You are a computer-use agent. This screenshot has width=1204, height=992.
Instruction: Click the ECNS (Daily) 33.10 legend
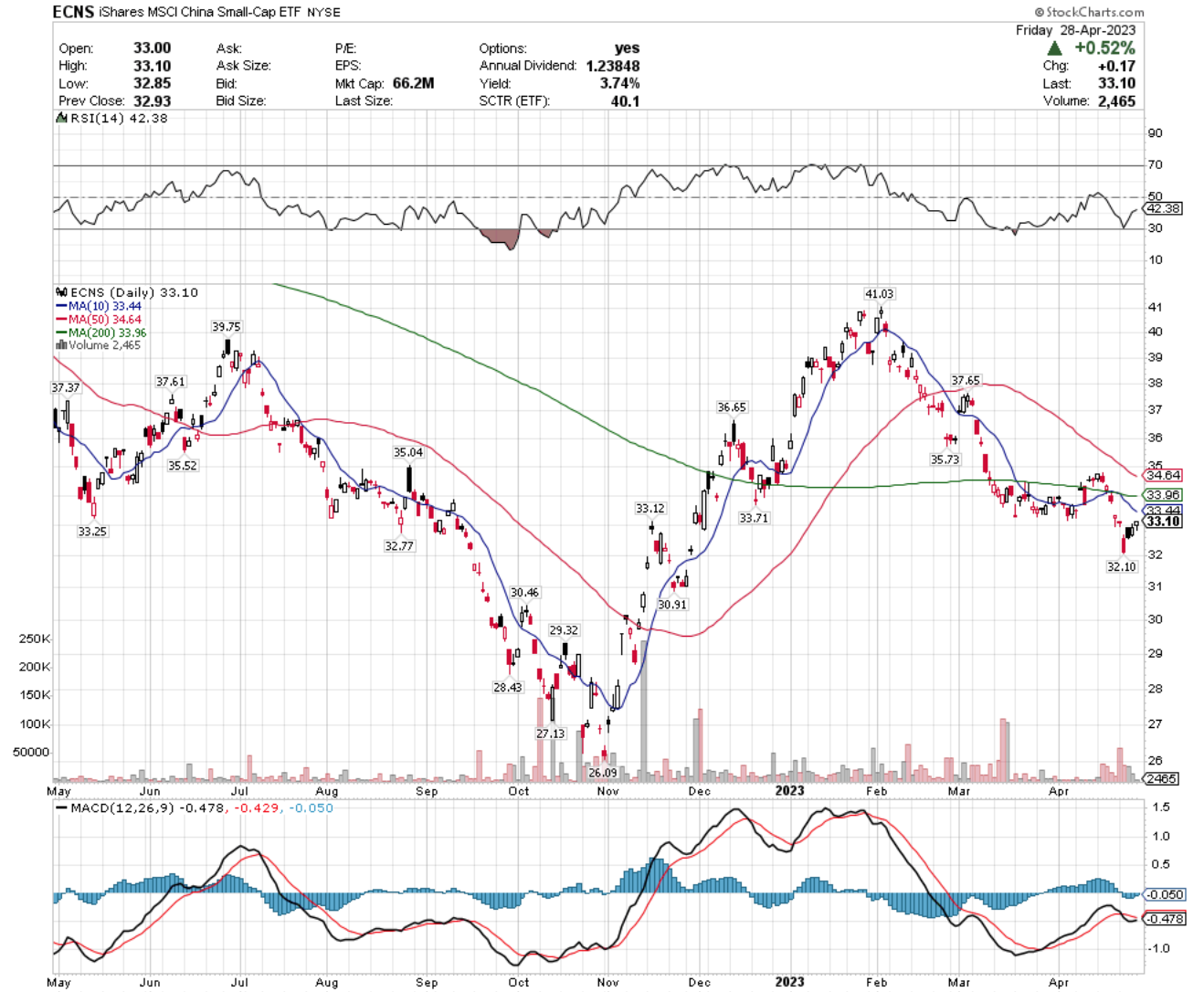[128, 292]
